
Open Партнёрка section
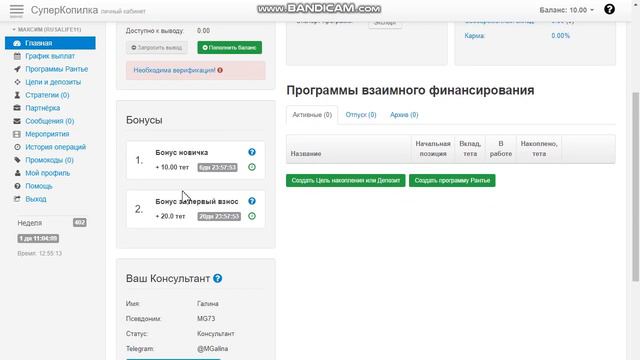point(42,108)
